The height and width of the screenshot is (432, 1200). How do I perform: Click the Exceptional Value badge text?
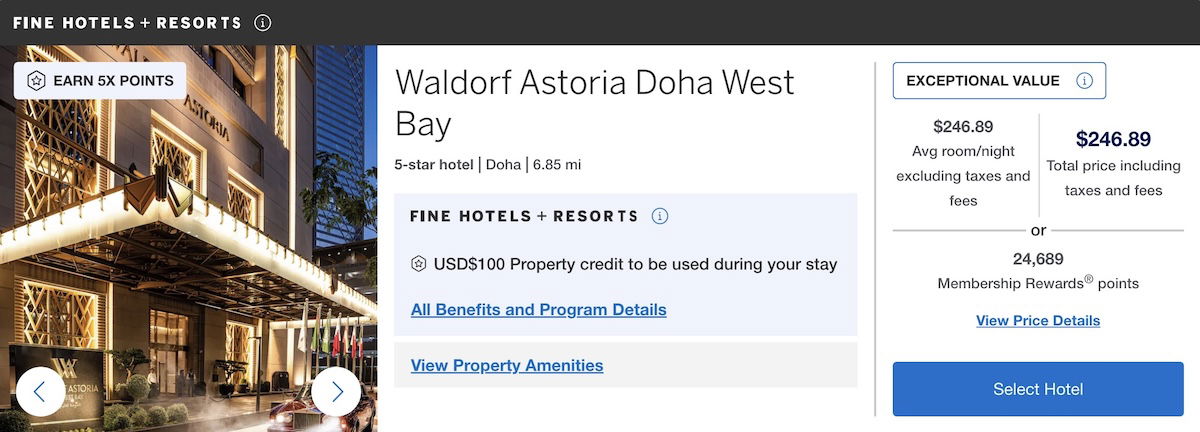983,81
